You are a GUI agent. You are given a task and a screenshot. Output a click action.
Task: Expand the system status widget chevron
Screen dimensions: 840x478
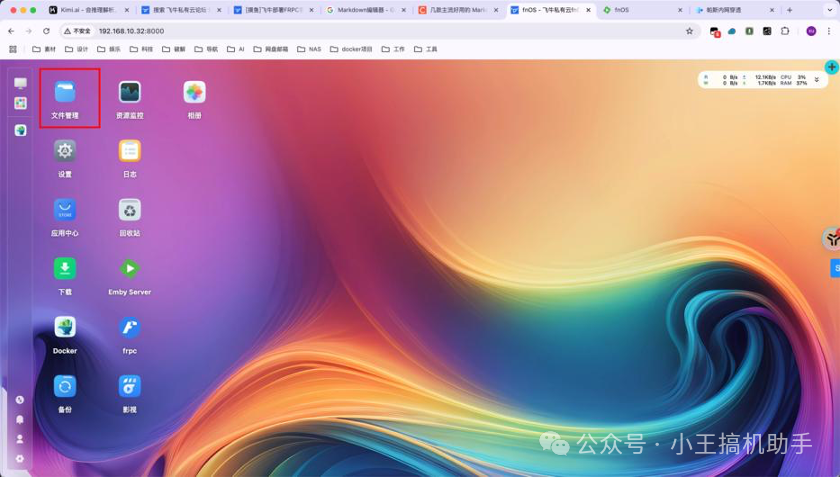pos(817,80)
